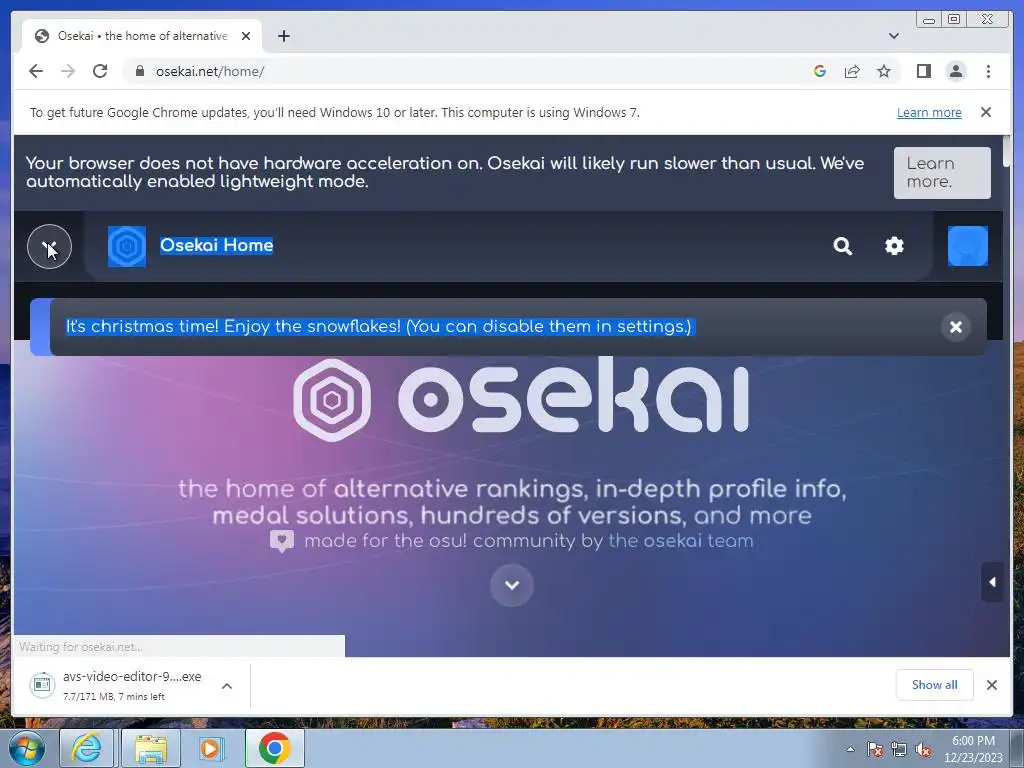
Task: Open the Osekai search icon
Action: [842, 246]
